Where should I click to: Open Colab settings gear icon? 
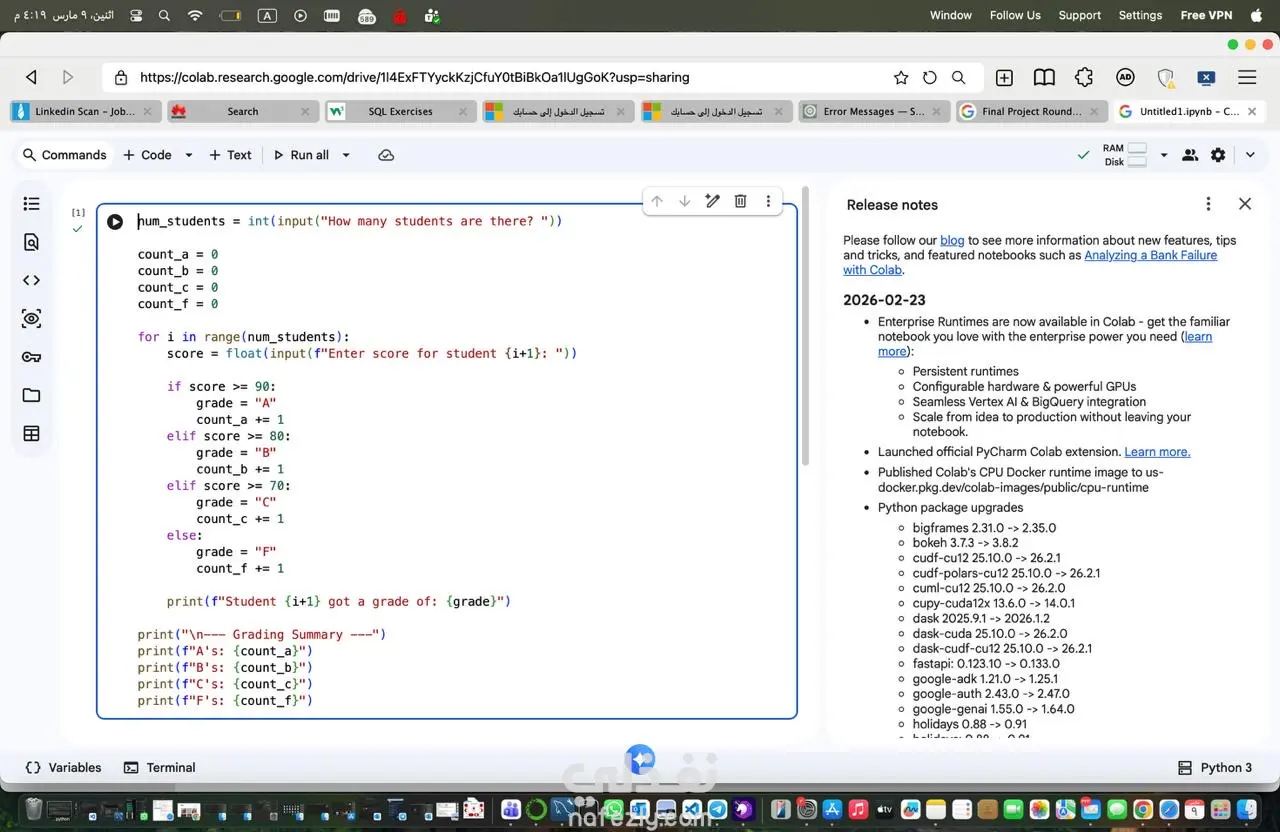(1218, 155)
